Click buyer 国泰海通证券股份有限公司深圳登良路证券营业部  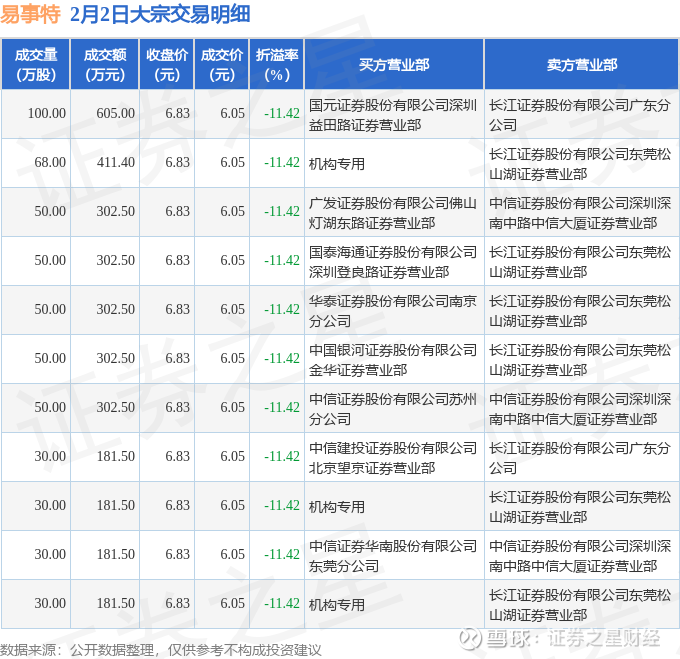pyautogui.click(x=393, y=262)
